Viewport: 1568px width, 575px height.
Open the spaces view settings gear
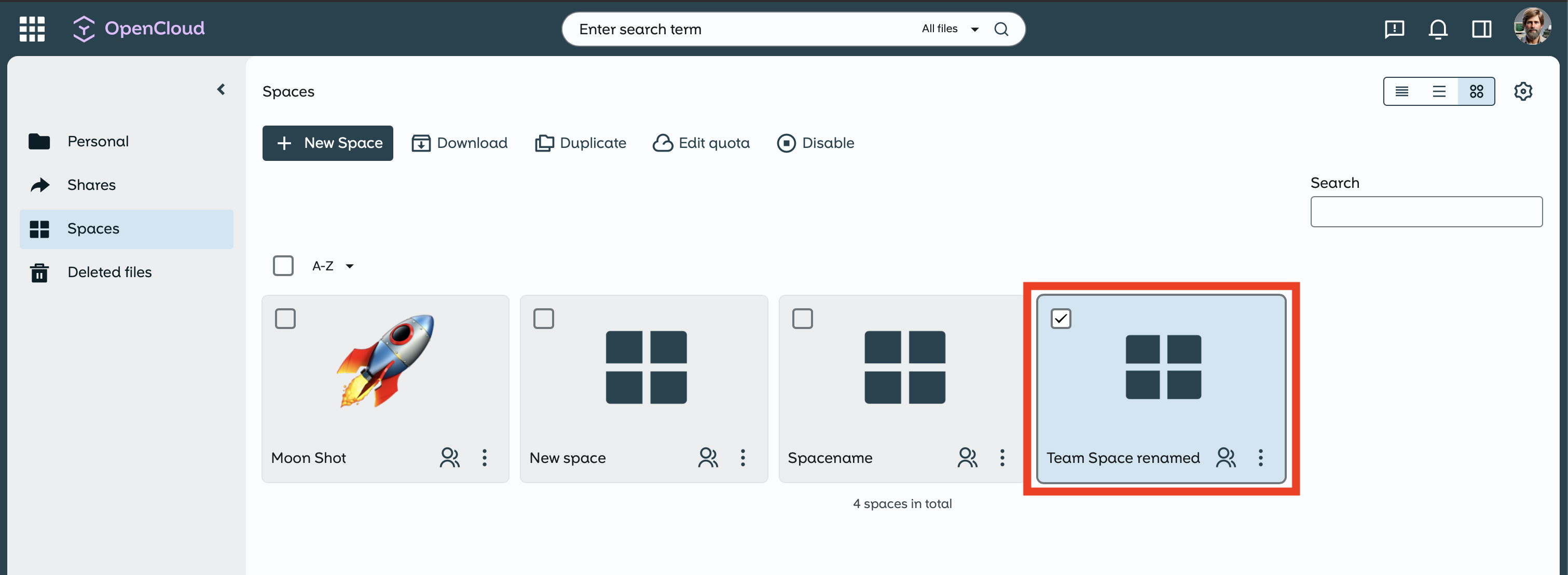point(1522,91)
